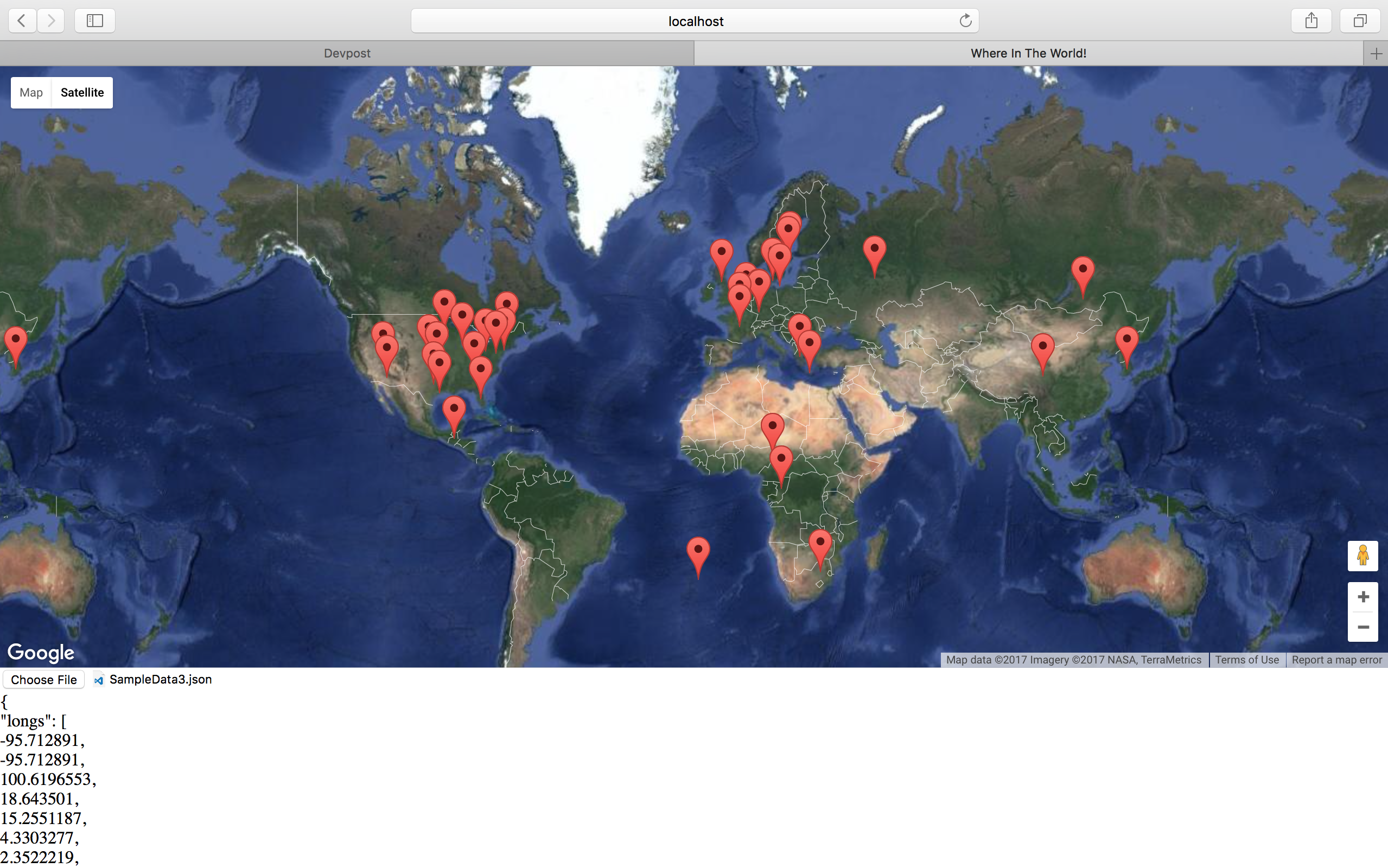This screenshot has width=1388, height=868.
Task: Switch map to Satellite view
Action: (82, 92)
